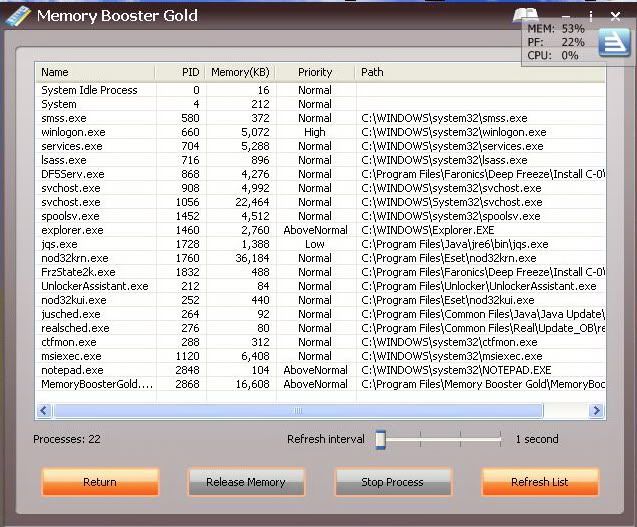Select the UnlockerAssistant.exe process name
The width and height of the screenshot is (637, 527).
point(95,286)
